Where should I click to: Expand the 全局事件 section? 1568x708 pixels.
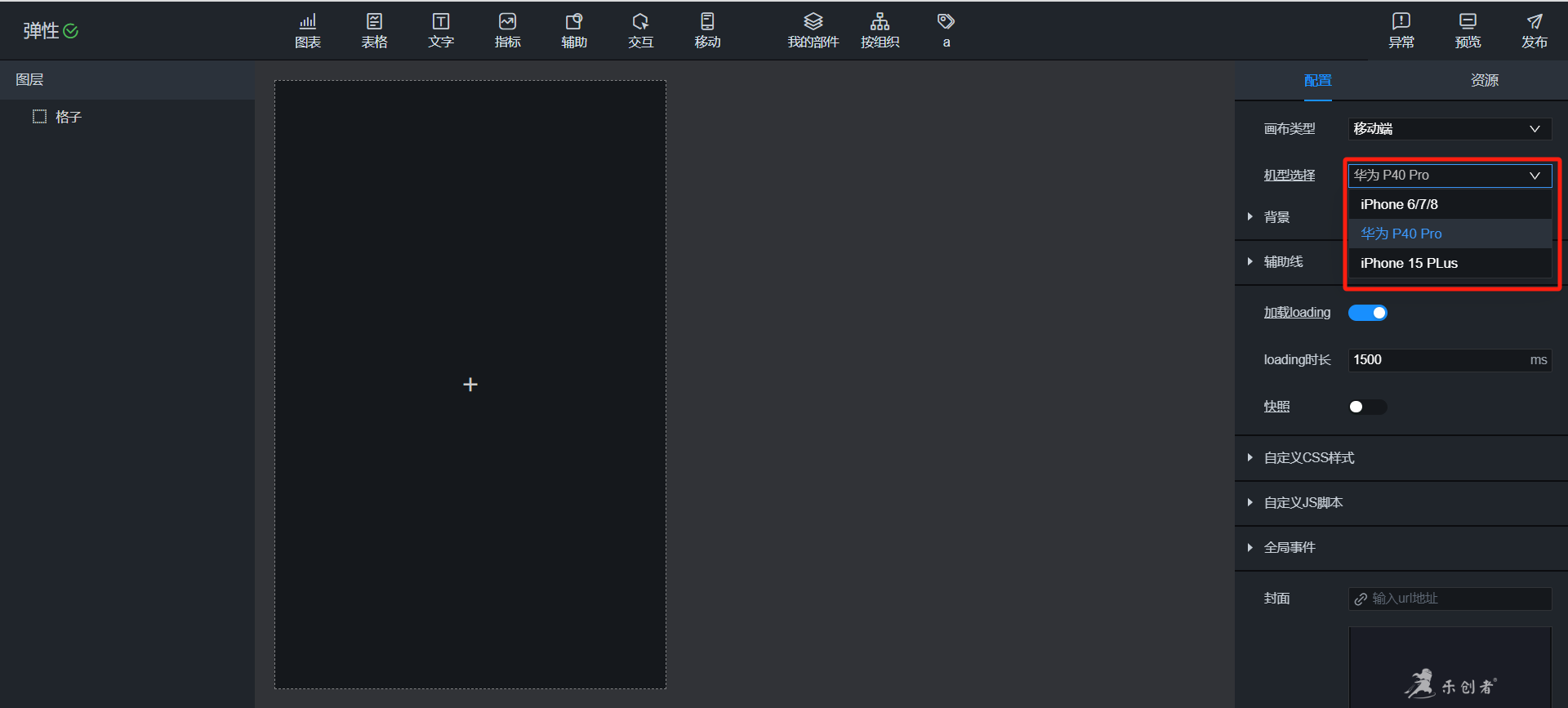click(1290, 548)
